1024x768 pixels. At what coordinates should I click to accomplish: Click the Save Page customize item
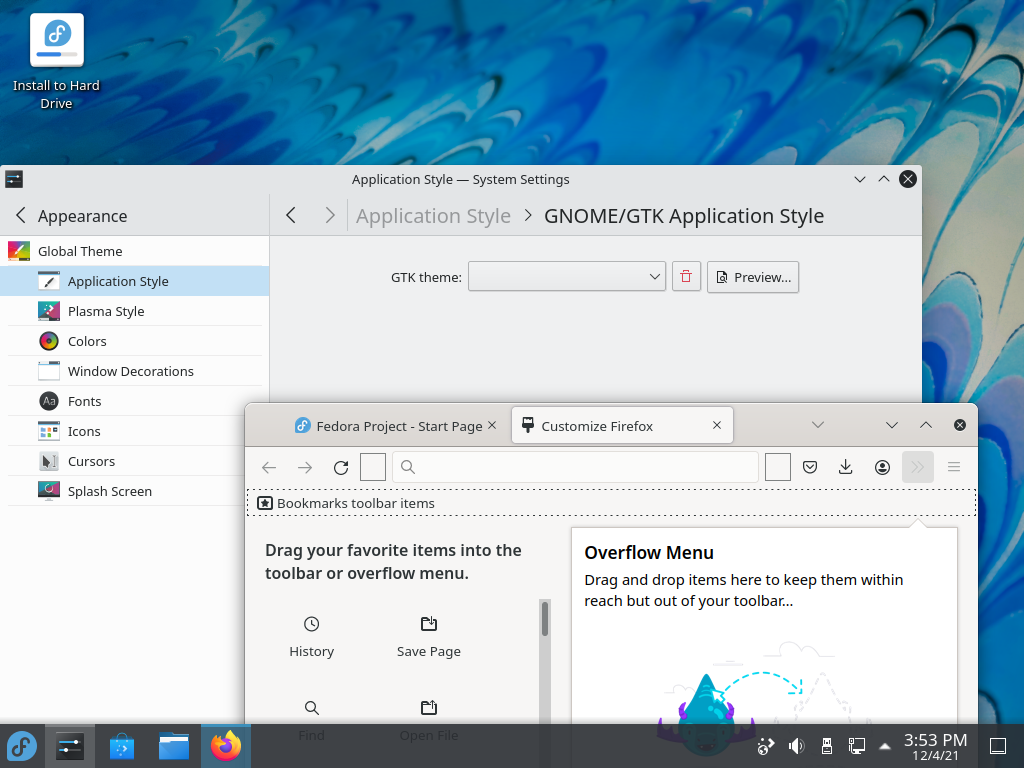click(x=429, y=637)
